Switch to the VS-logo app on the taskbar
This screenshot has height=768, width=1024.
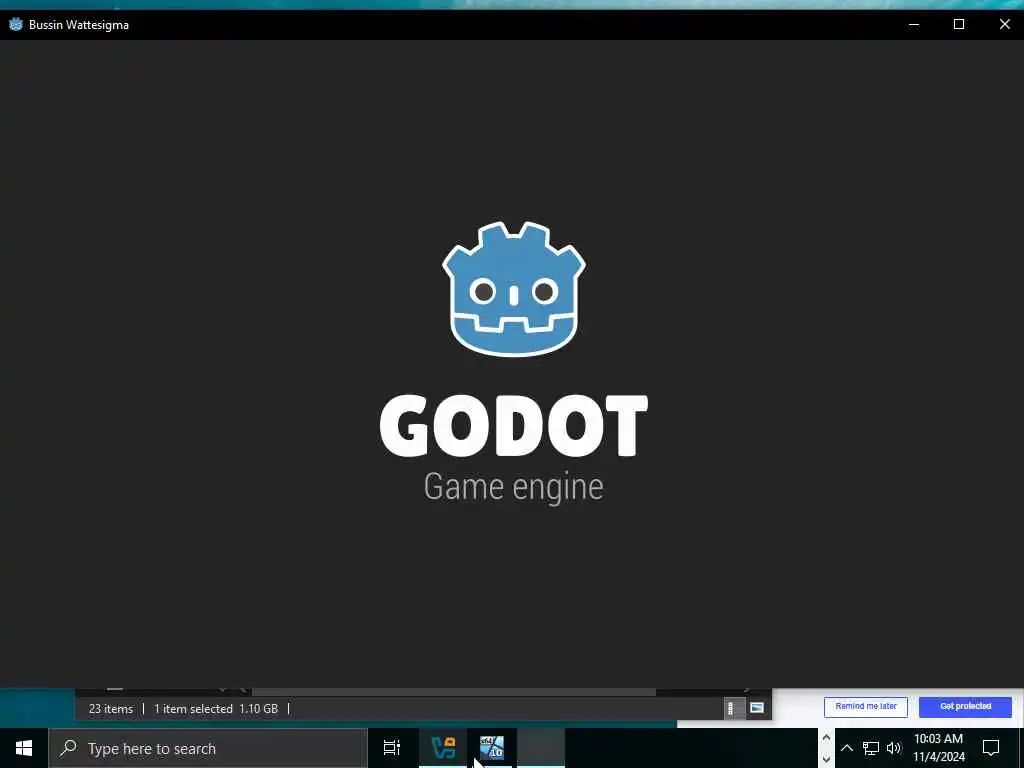pyautogui.click(x=443, y=748)
